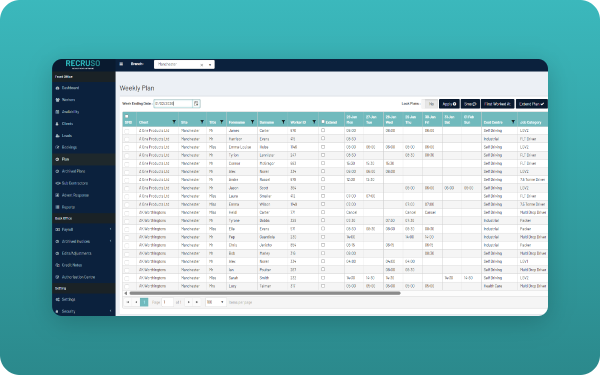Click the First Worked At button
The image size is (600, 375).
[x=497, y=104]
